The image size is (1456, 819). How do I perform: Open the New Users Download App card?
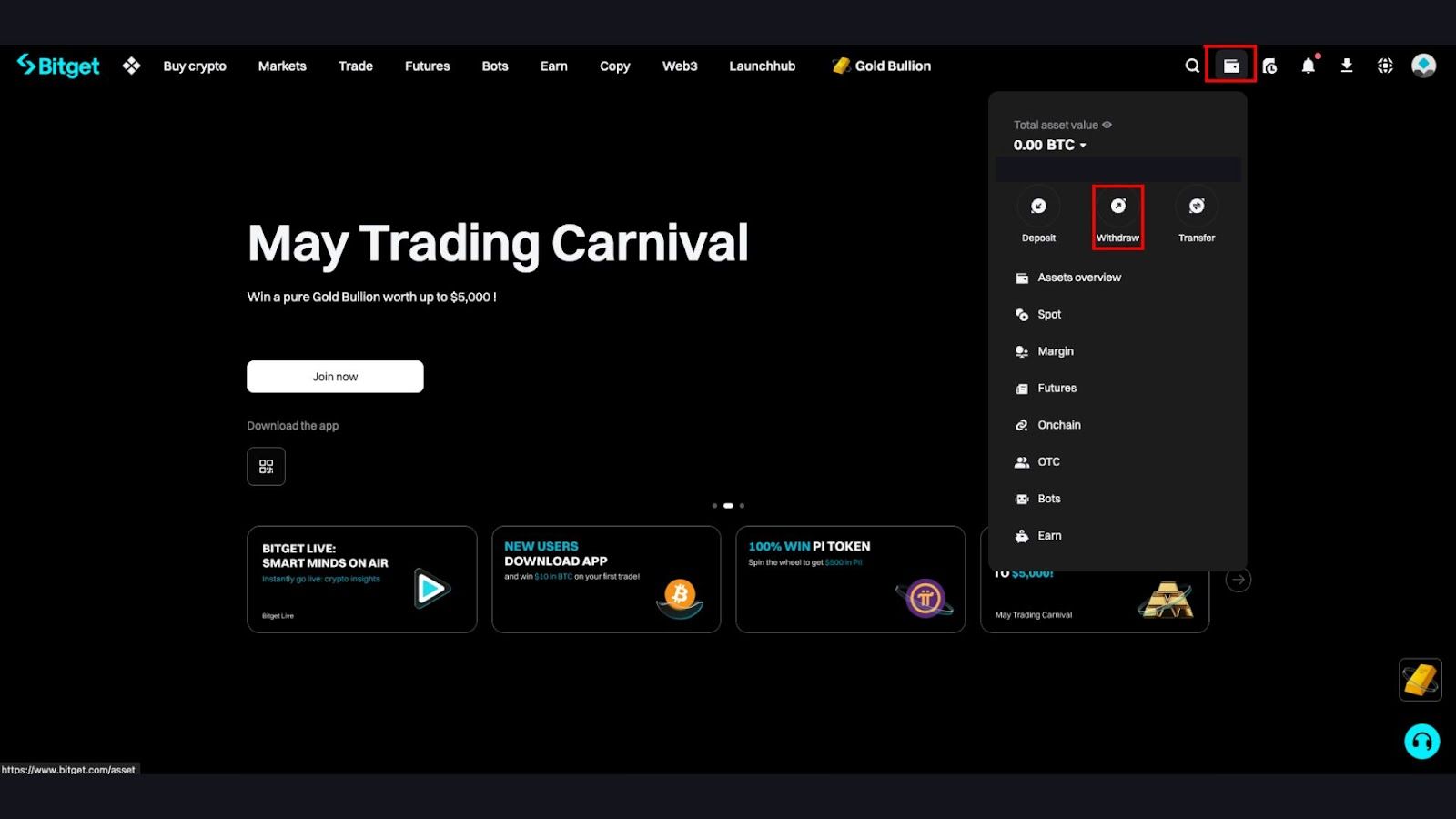click(606, 580)
